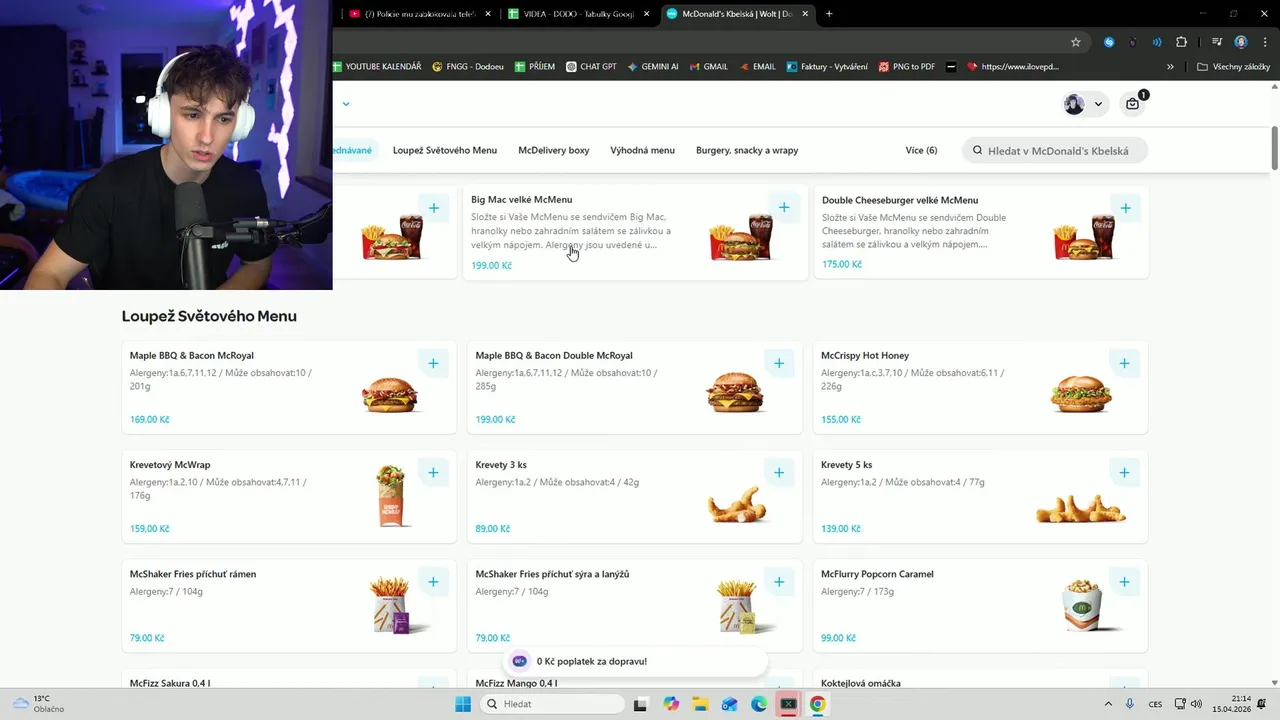Click the 199.00 Kč price of Big Mac McMenu
Screen dimensions: 1280x720
pyautogui.click(x=491, y=266)
